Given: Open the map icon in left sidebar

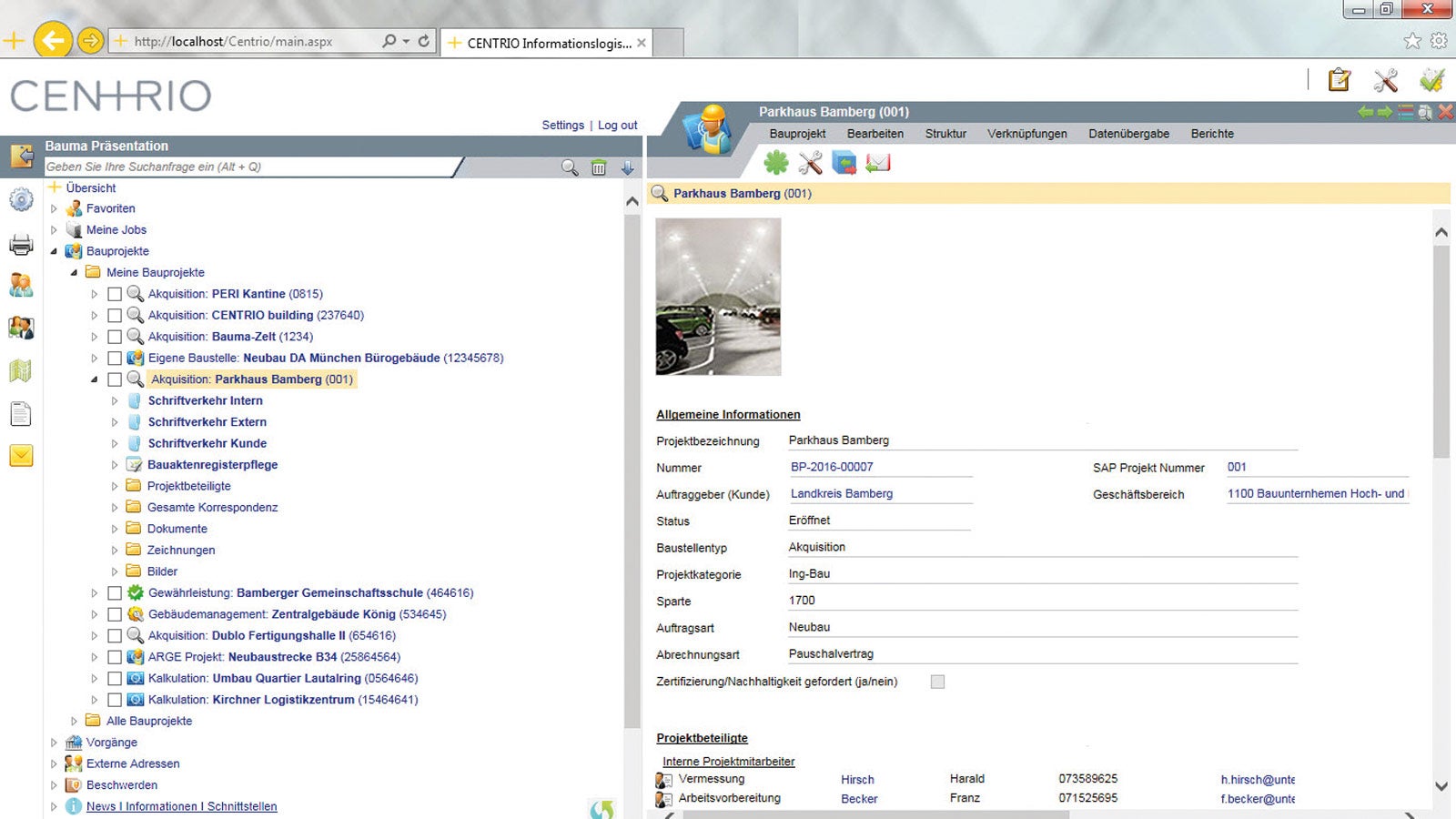Looking at the screenshot, I should click(x=21, y=370).
